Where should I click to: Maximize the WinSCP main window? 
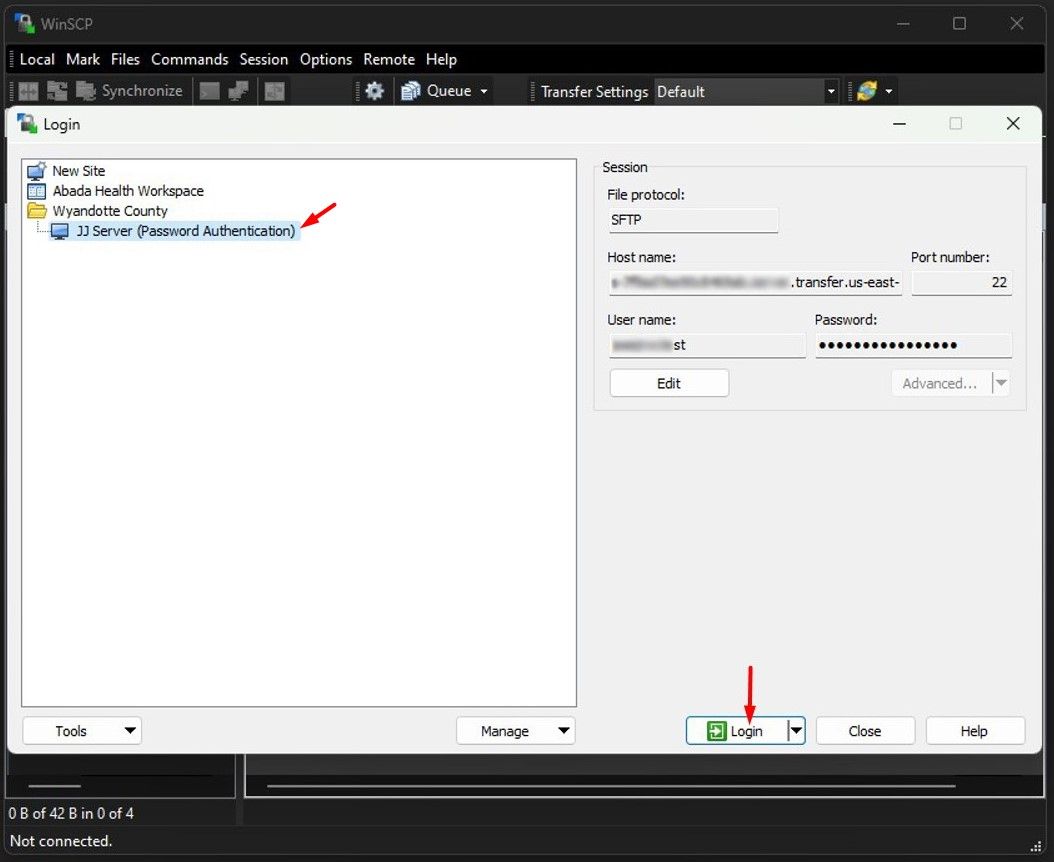click(959, 24)
